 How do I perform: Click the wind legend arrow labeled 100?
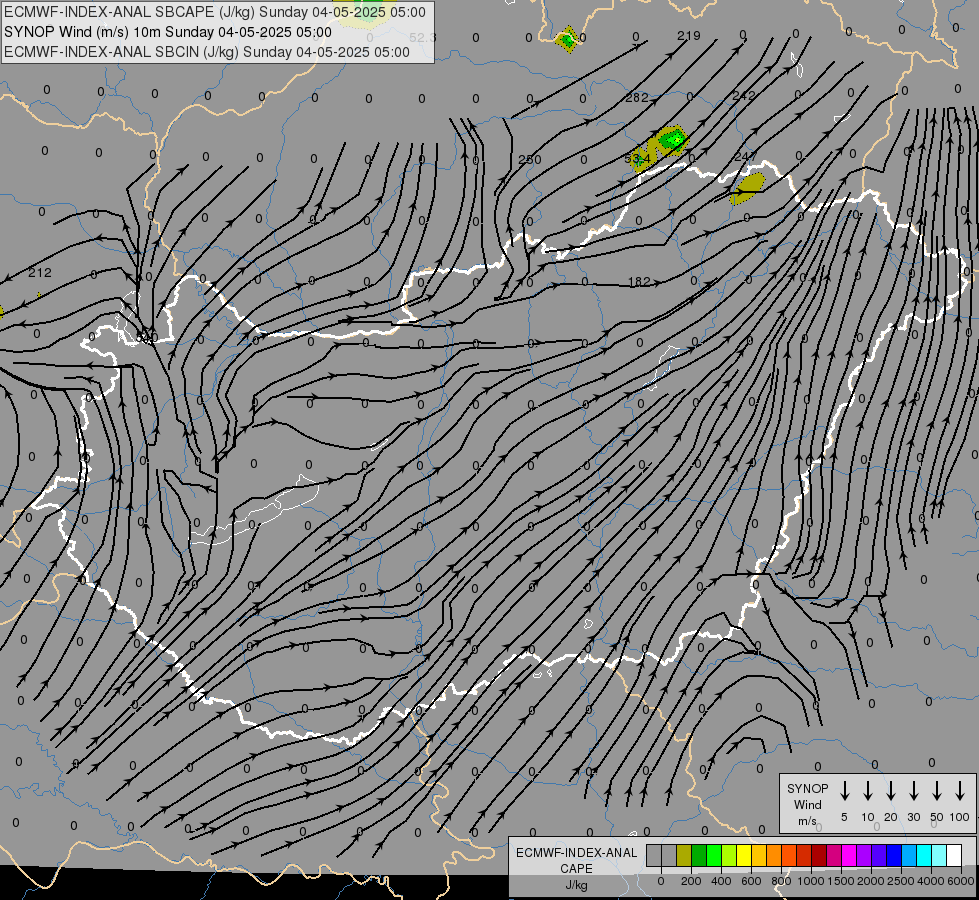tap(960, 791)
